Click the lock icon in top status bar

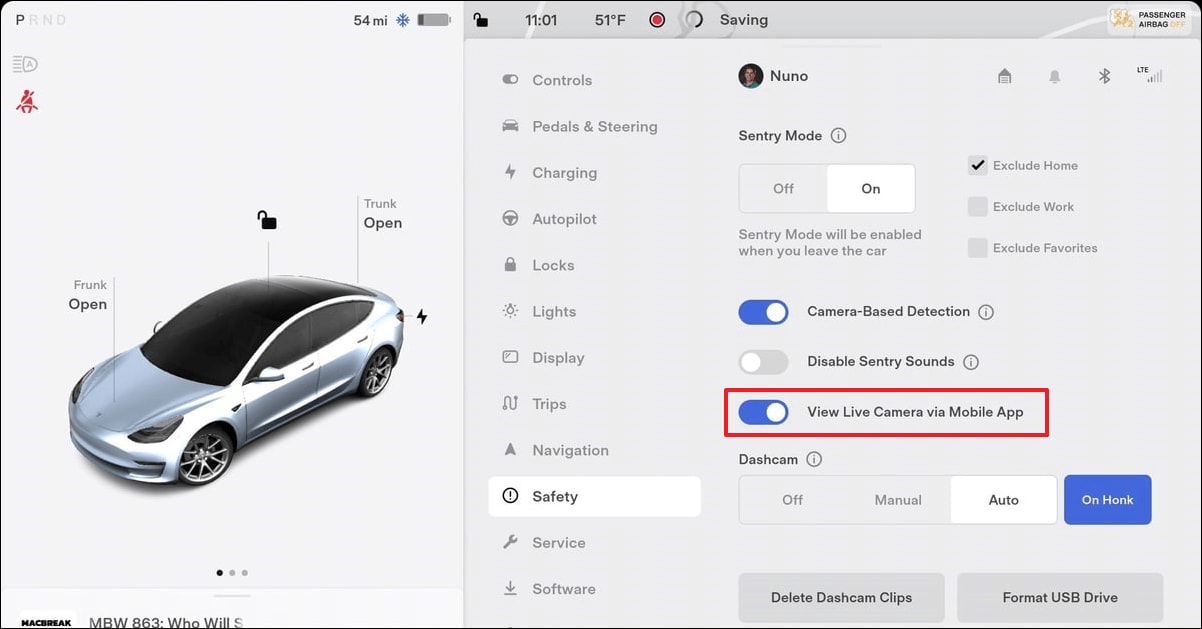[481, 20]
